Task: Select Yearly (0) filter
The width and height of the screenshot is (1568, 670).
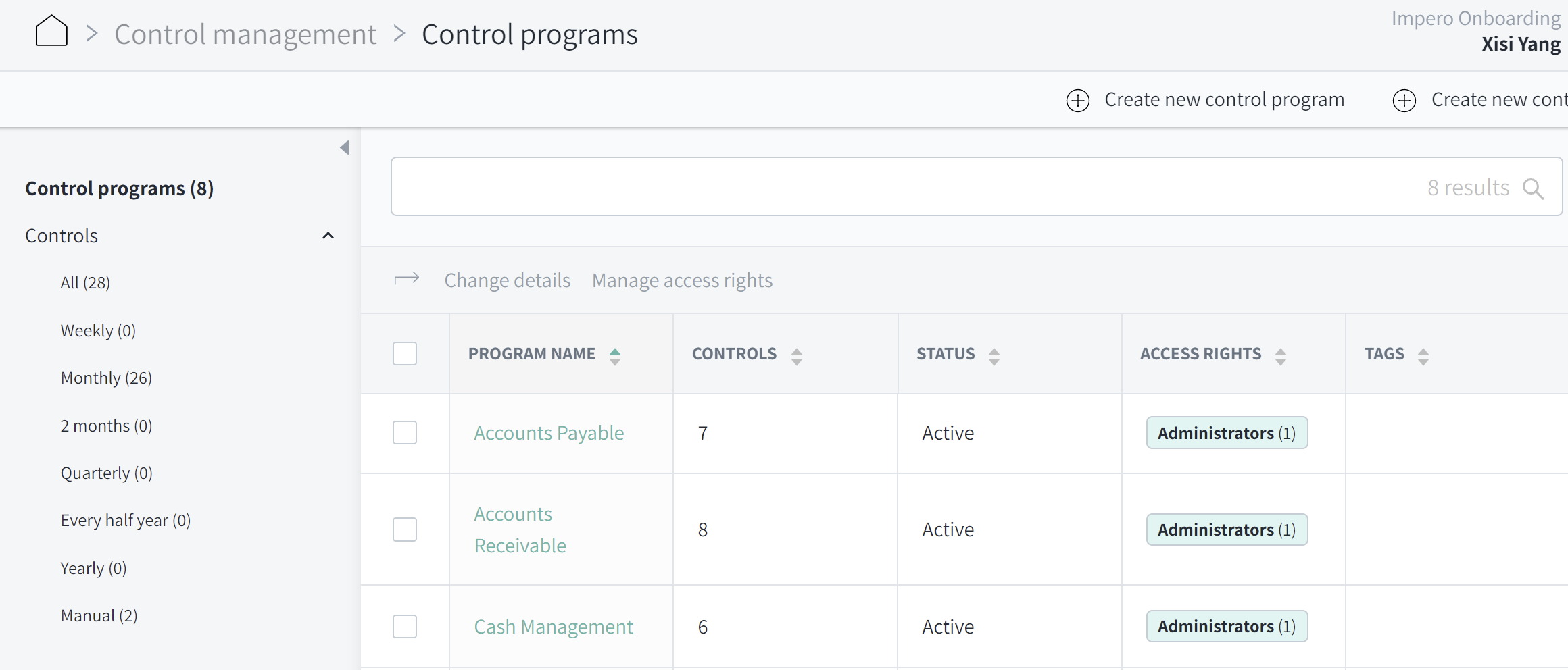Action: pos(93,568)
